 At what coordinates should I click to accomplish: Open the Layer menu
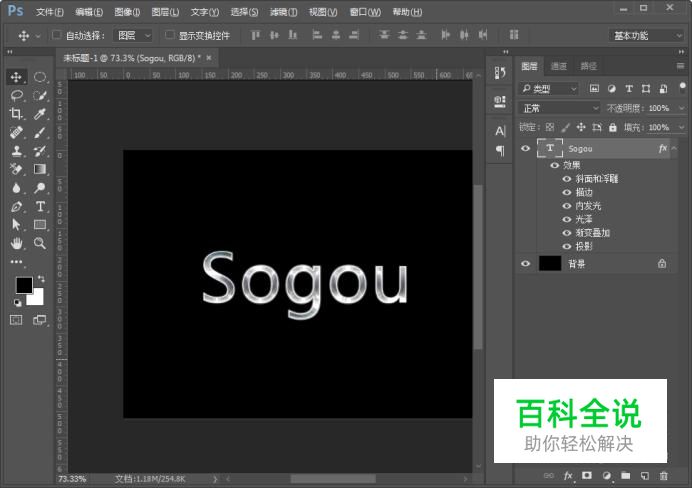(x=165, y=12)
